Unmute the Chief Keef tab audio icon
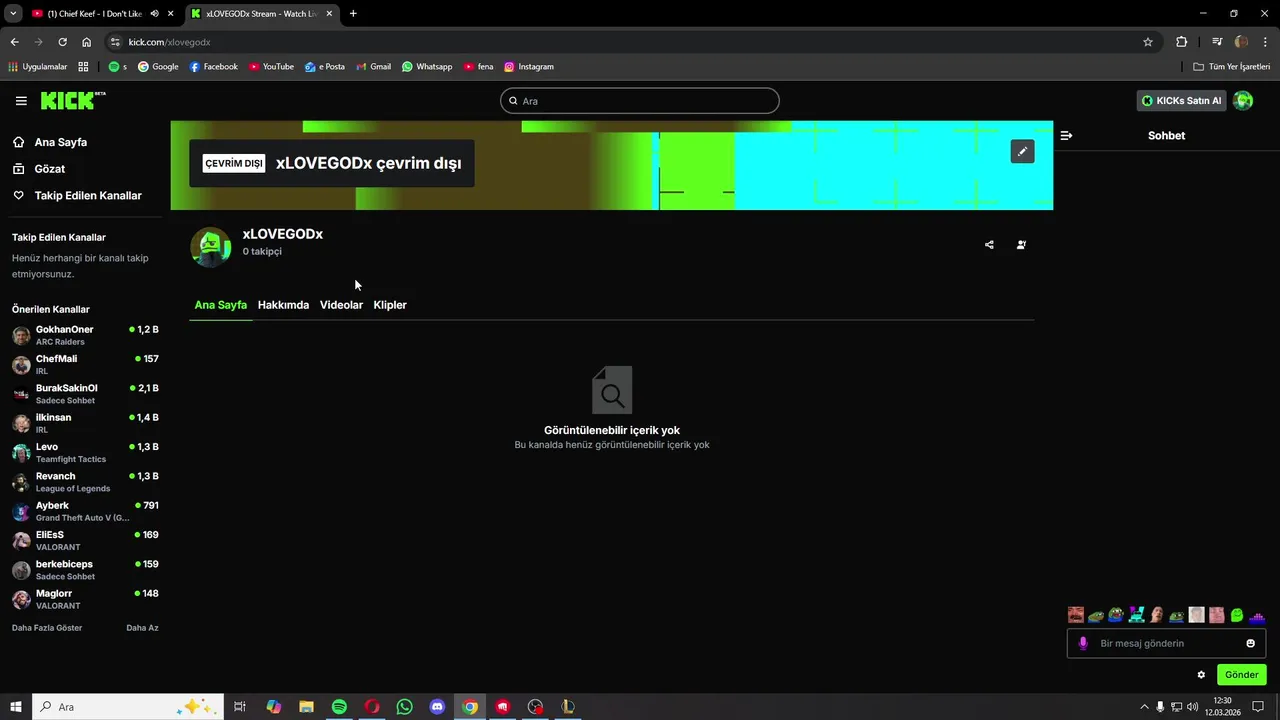 point(155,14)
